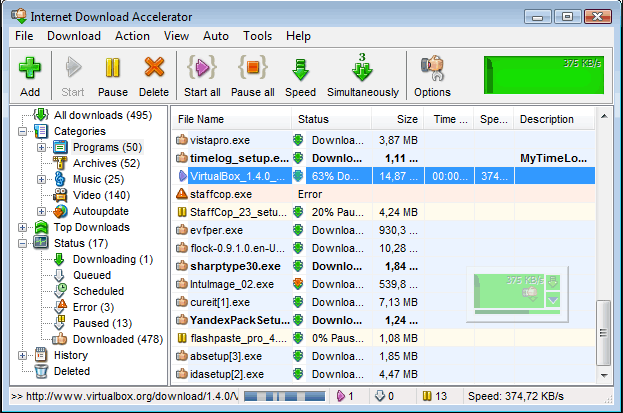The image size is (623, 413).
Task: Select the Music (25) category
Action: pyautogui.click(x=99, y=179)
